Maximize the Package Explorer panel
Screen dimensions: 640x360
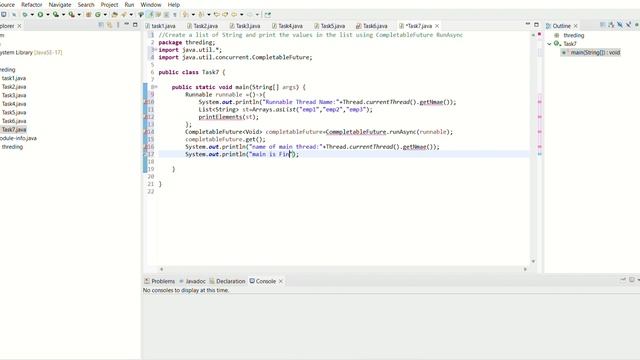point(135,24)
